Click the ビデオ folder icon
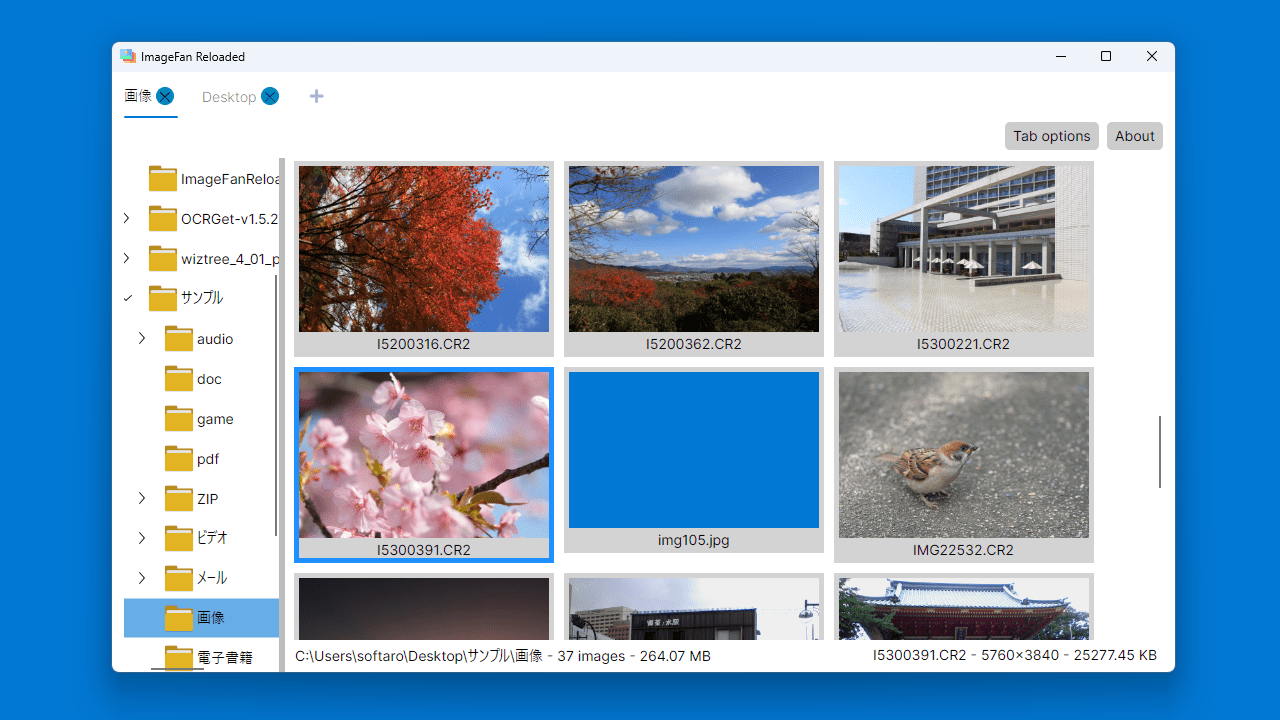The width and height of the screenshot is (1280, 720). point(179,538)
